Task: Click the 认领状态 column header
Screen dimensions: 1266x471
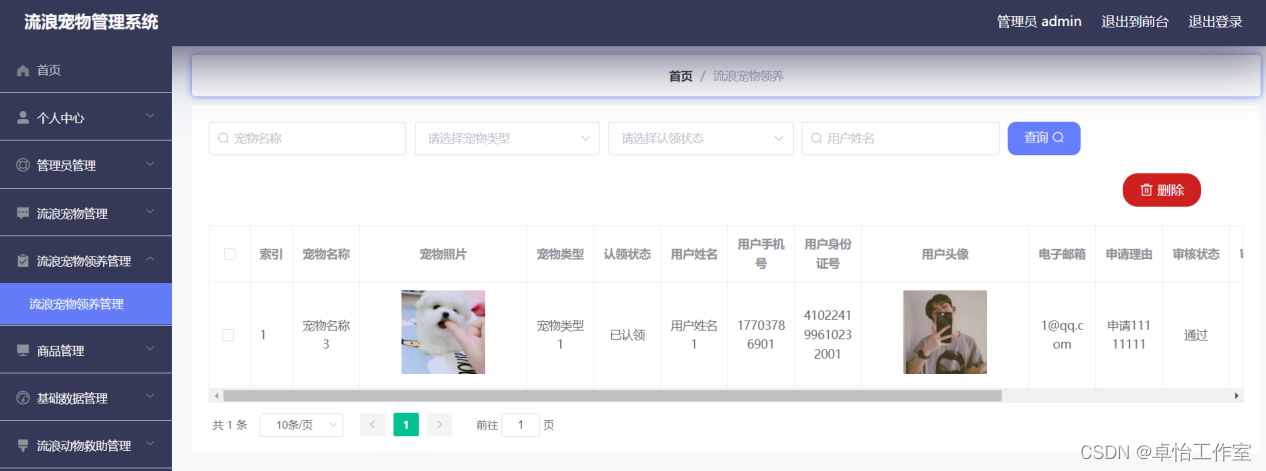Action: tap(627, 254)
